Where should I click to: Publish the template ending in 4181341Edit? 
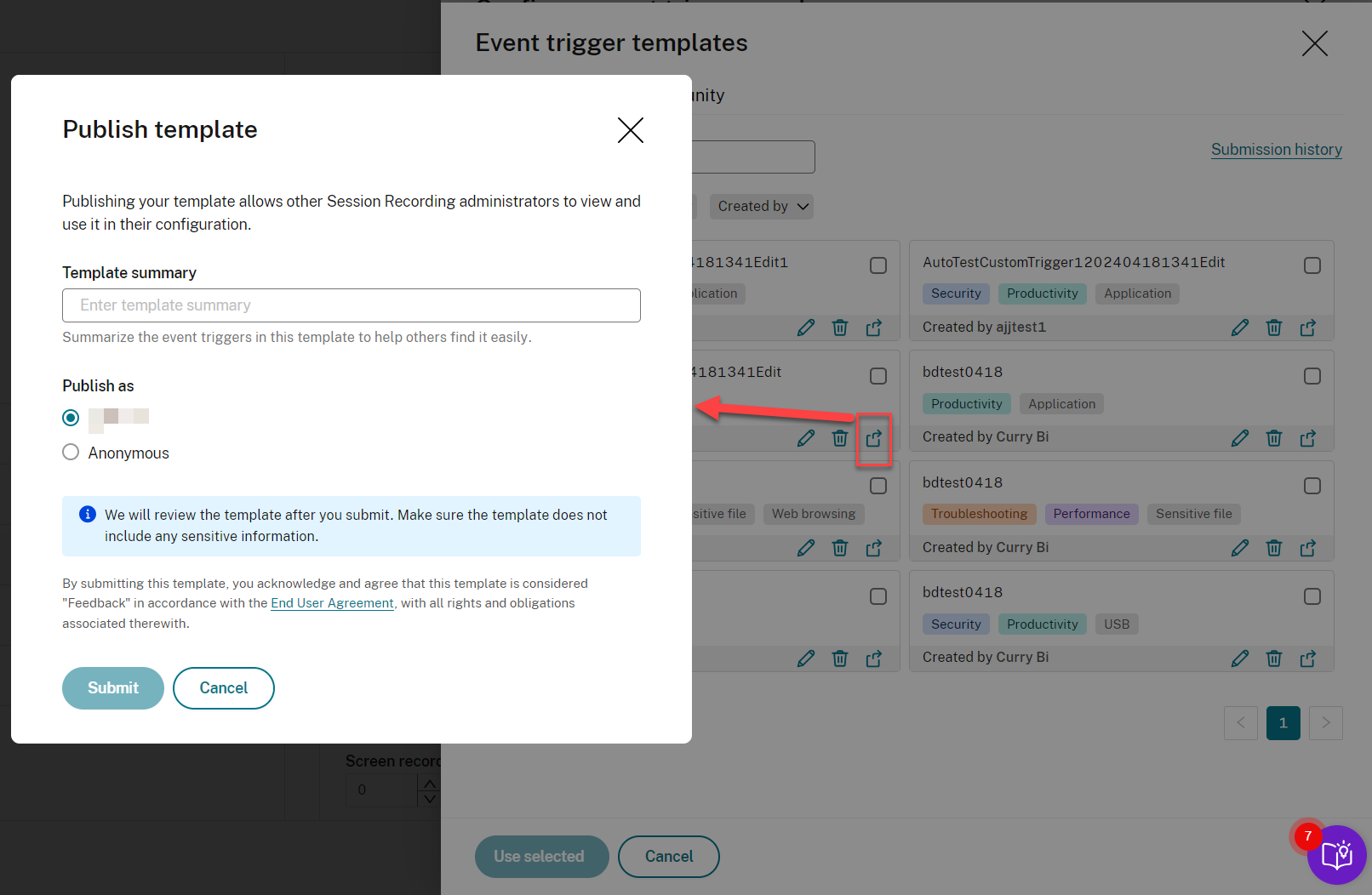(874, 438)
